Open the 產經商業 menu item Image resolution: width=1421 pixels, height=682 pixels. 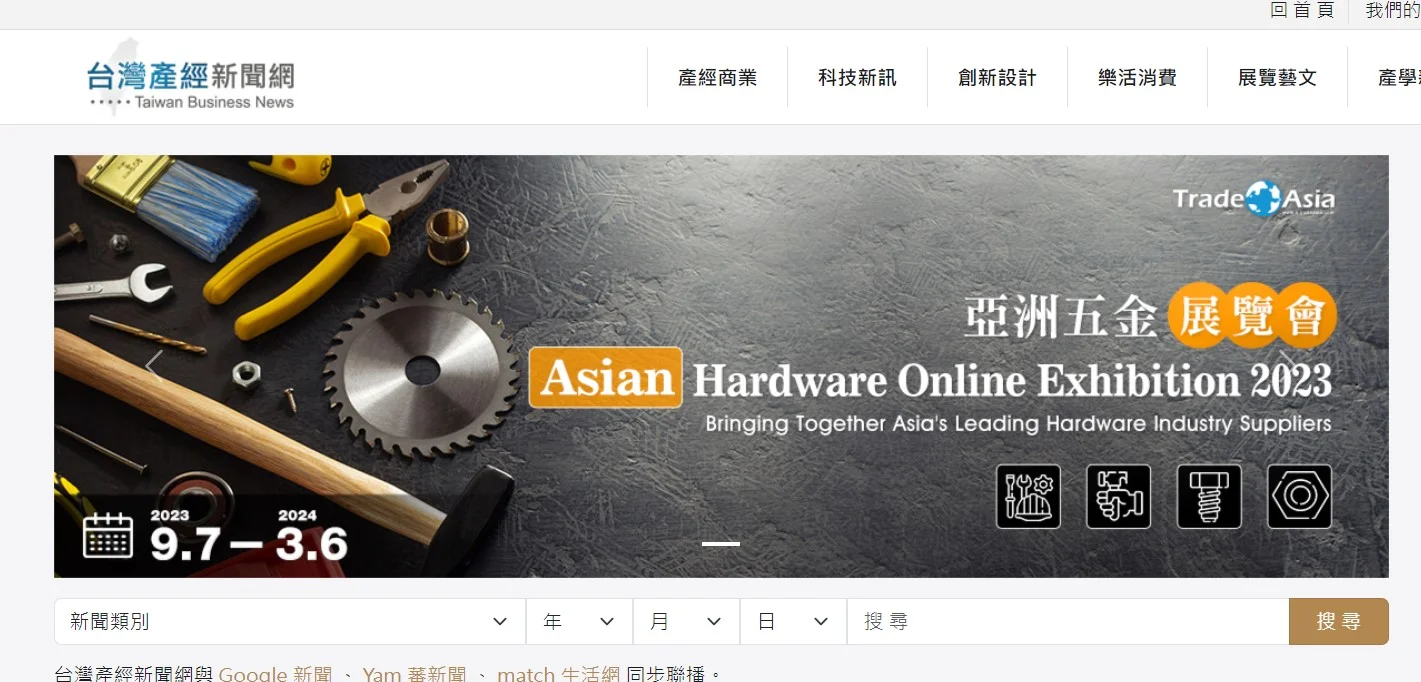718,78
